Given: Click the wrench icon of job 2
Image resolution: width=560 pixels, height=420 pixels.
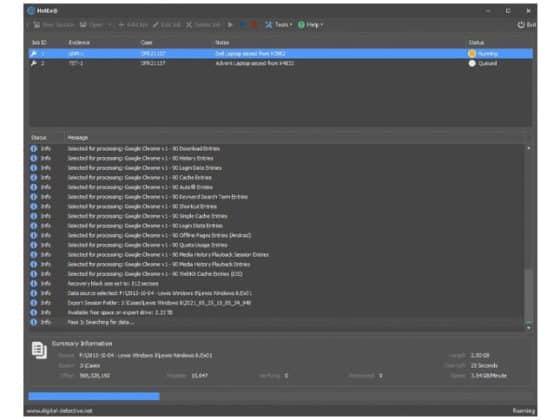Looking at the screenshot, I should tap(34, 63).
